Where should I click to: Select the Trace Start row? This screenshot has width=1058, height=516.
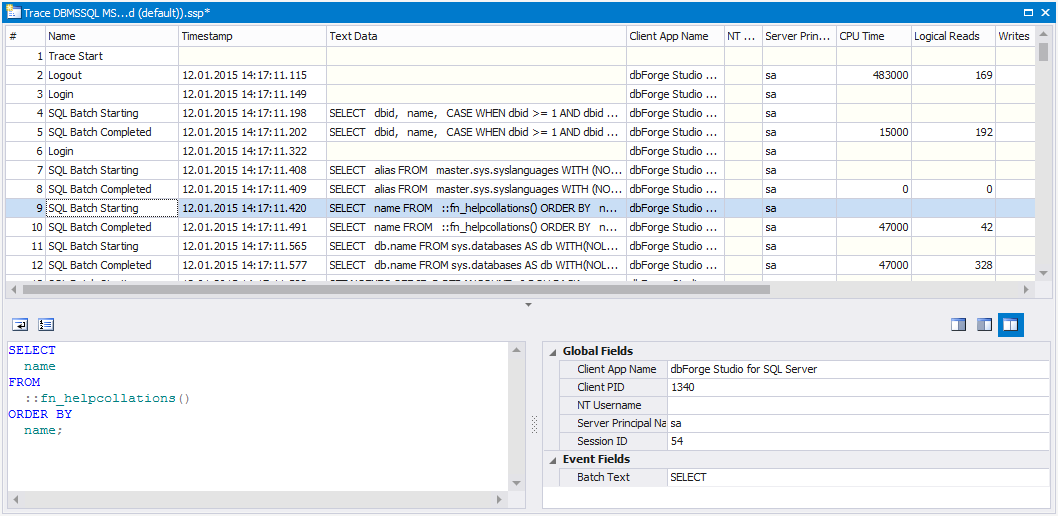tap(521, 57)
